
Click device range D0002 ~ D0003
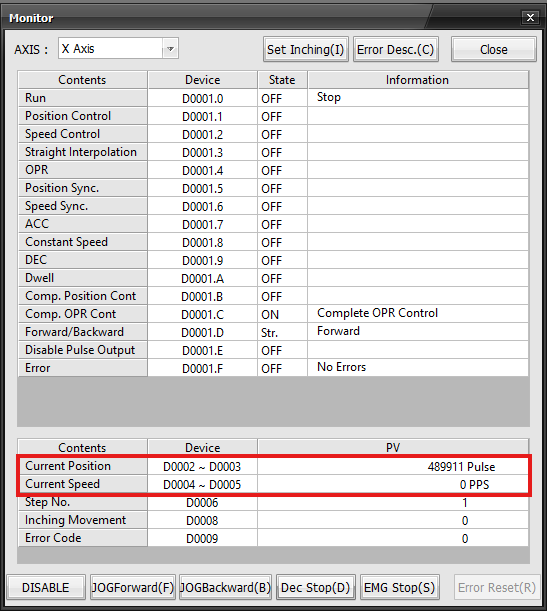tap(202, 467)
